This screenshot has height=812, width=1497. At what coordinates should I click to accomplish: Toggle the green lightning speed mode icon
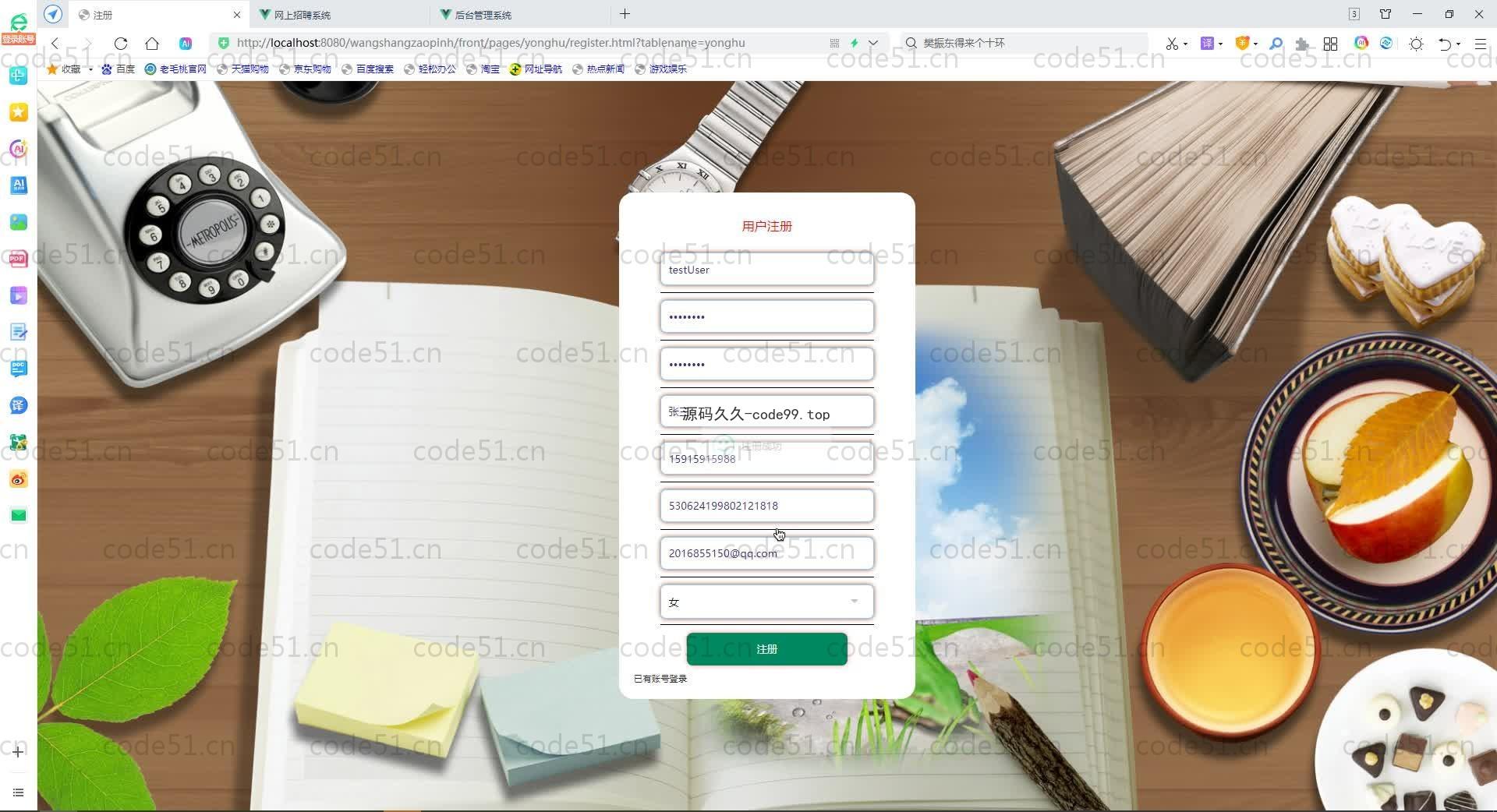pos(855,43)
